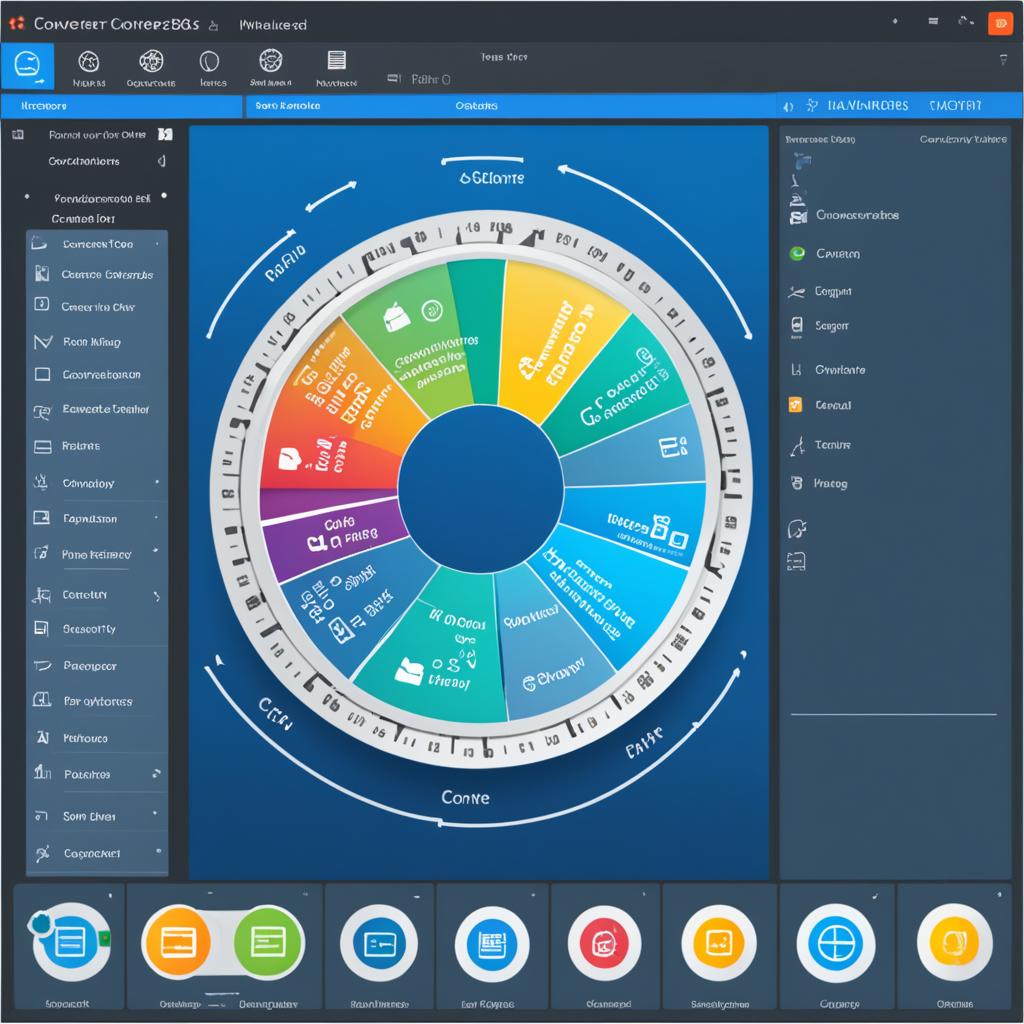
Task: Choose the orange square icon labeled Cereal
Action: (x=795, y=405)
